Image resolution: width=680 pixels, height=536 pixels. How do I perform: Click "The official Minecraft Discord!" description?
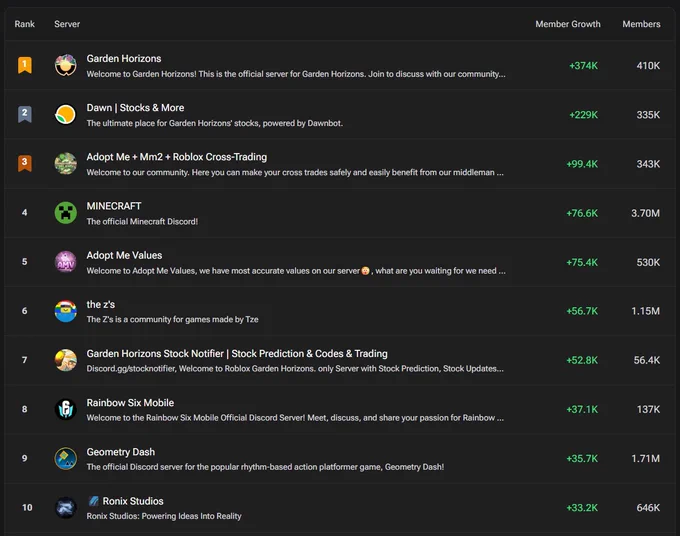(x=142, y=222)
